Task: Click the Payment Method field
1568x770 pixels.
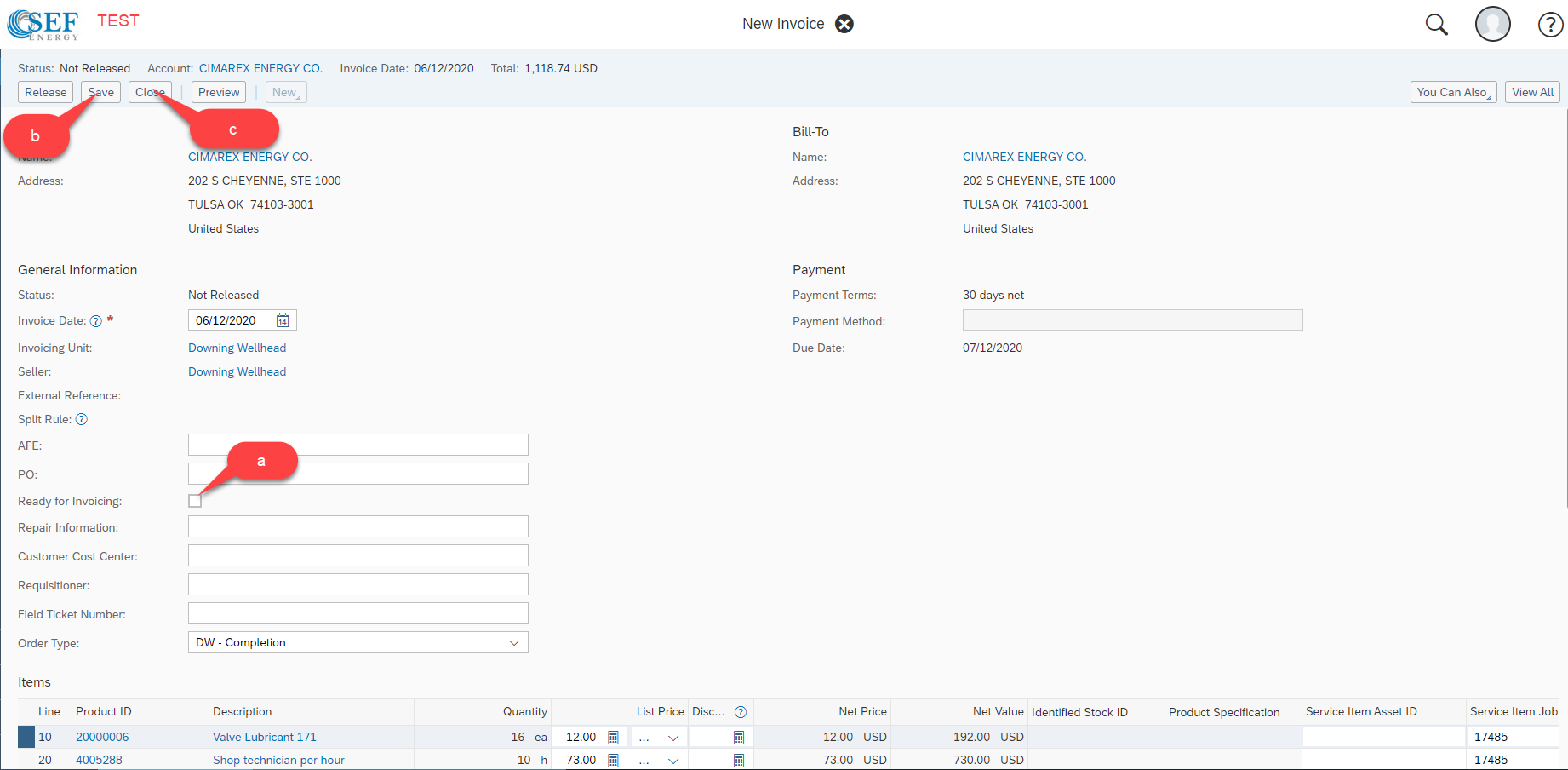Action: [x=1132, y=320]
